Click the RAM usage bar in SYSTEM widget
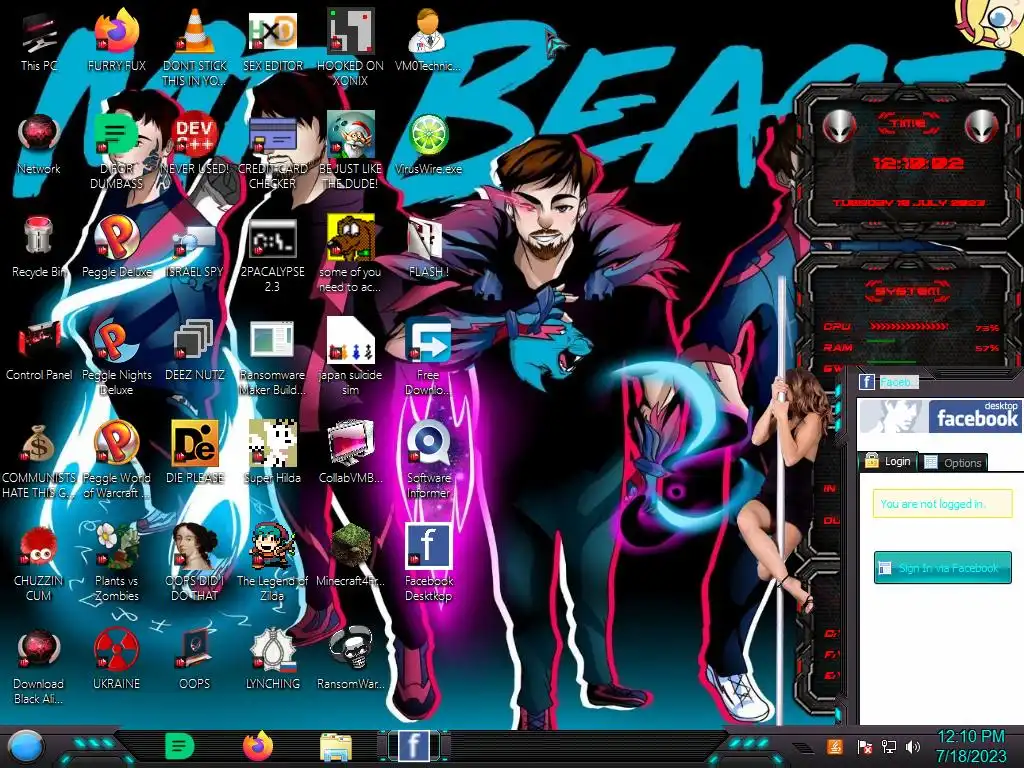The width and height of the screenshot is (1024, 768). 880,343
